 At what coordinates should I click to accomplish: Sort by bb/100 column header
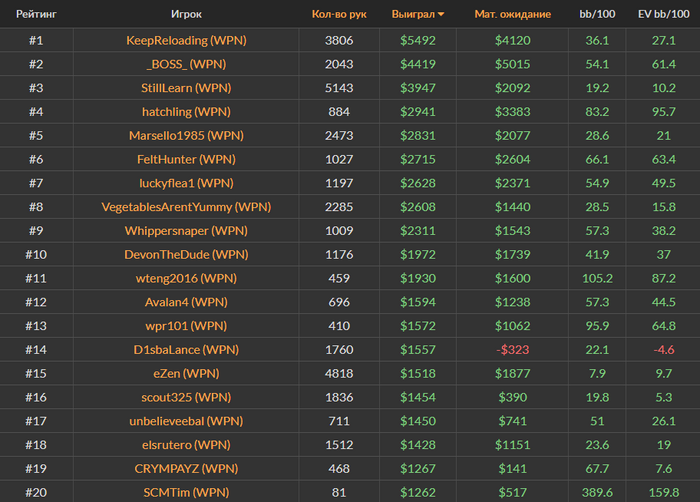coord(597,15)
